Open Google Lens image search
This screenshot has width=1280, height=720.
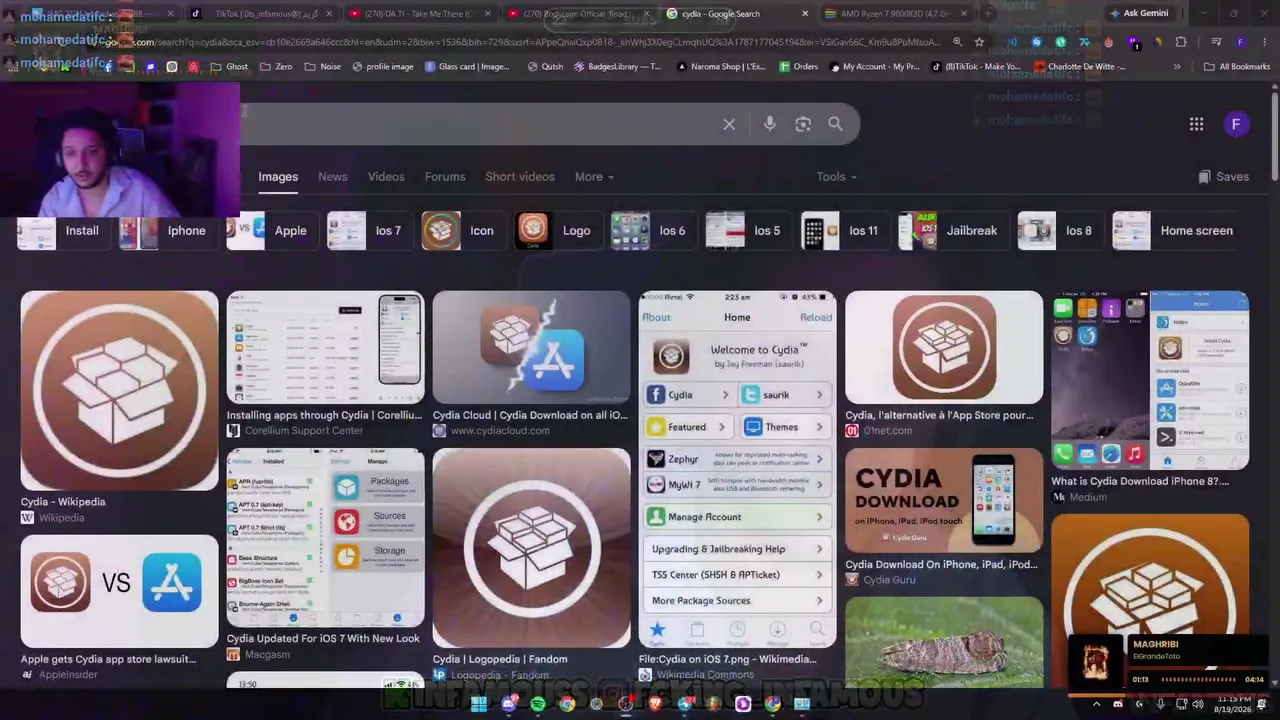tap(803, 124)
